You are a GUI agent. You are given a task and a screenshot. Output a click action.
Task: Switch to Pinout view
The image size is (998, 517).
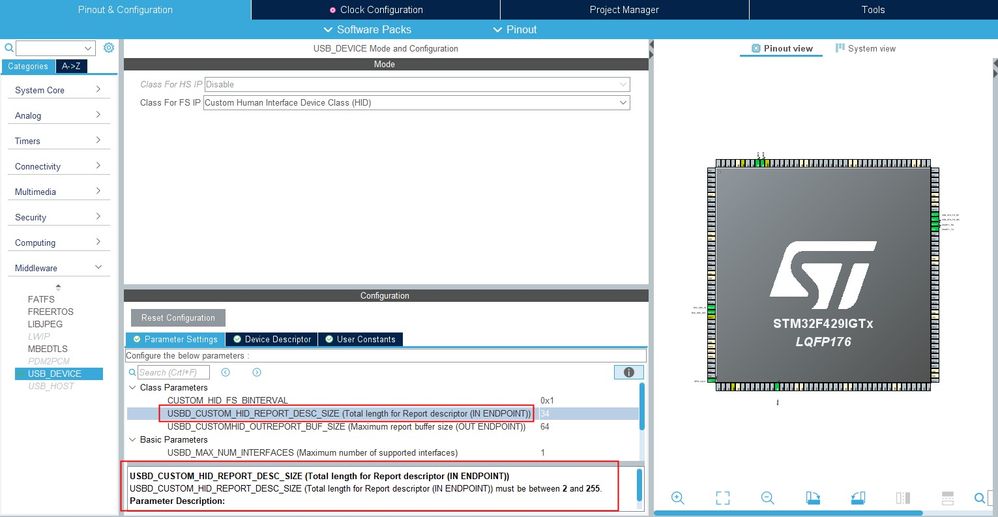tap(782, 48)
